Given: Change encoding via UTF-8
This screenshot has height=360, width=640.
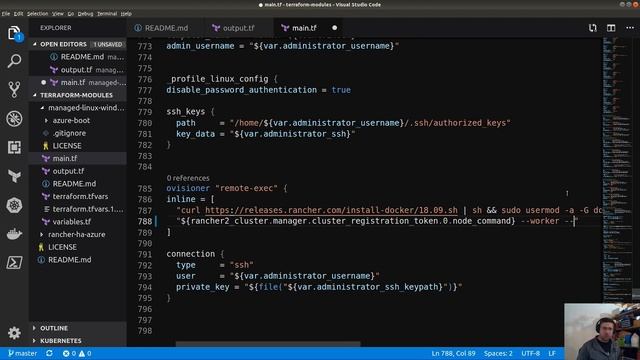Looking at the screenshot, I should (531, 353).
